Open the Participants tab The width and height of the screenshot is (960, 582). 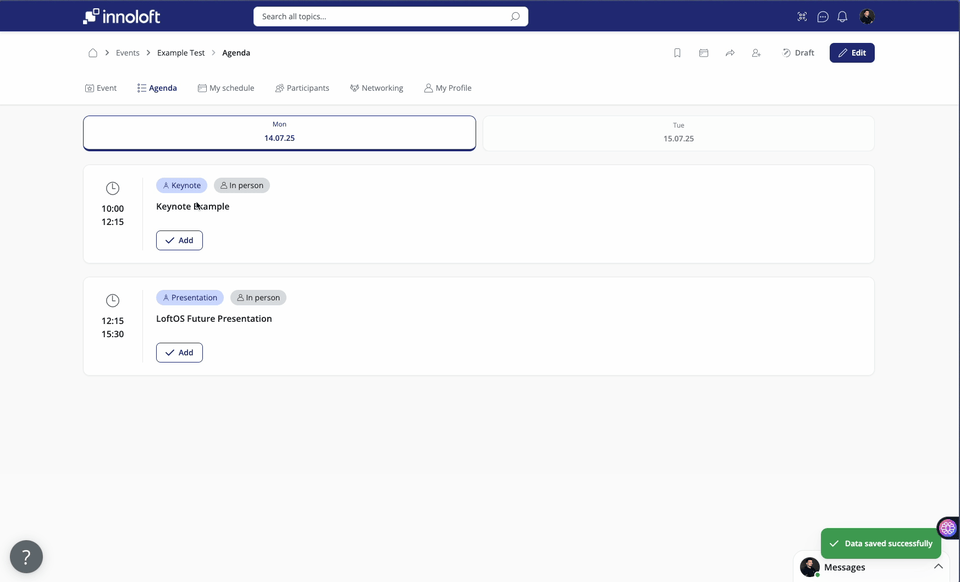(302, 88)
